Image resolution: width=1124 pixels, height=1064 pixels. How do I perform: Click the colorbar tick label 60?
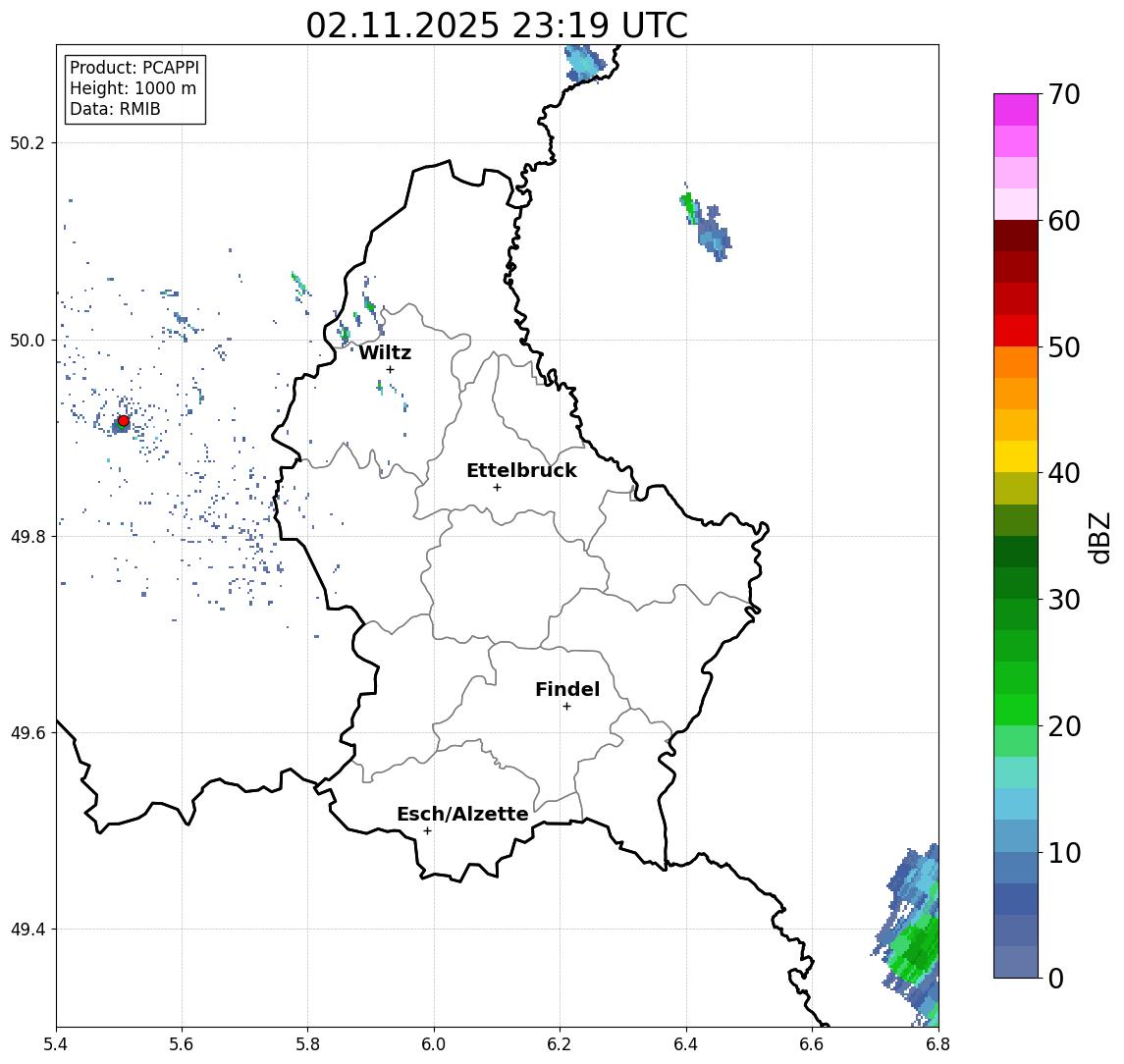[x=1064, y=221]
